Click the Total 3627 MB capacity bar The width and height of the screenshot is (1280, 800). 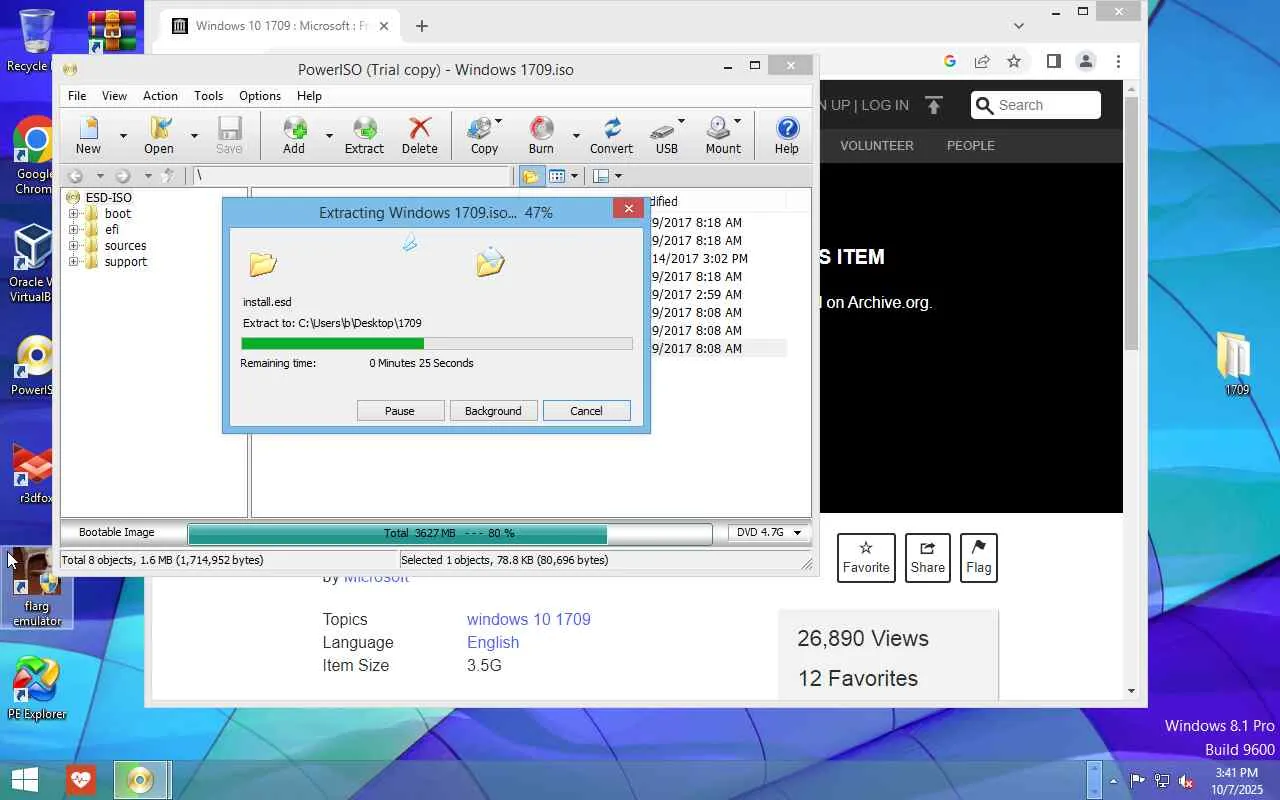click(x=450, y=533)
